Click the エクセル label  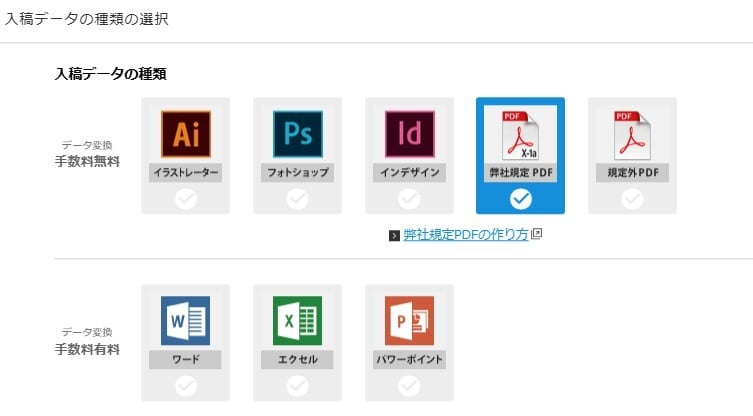tap(297, 359)
